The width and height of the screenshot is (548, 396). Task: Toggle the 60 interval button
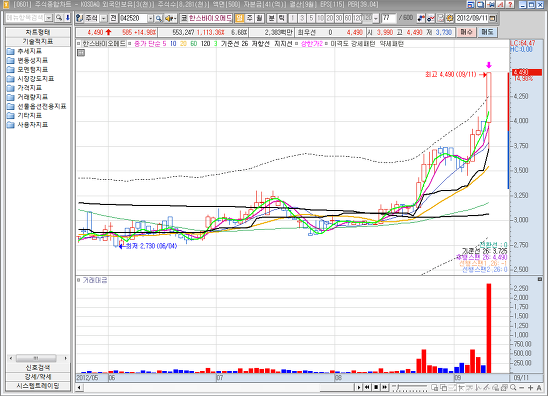tap(348, 18)
